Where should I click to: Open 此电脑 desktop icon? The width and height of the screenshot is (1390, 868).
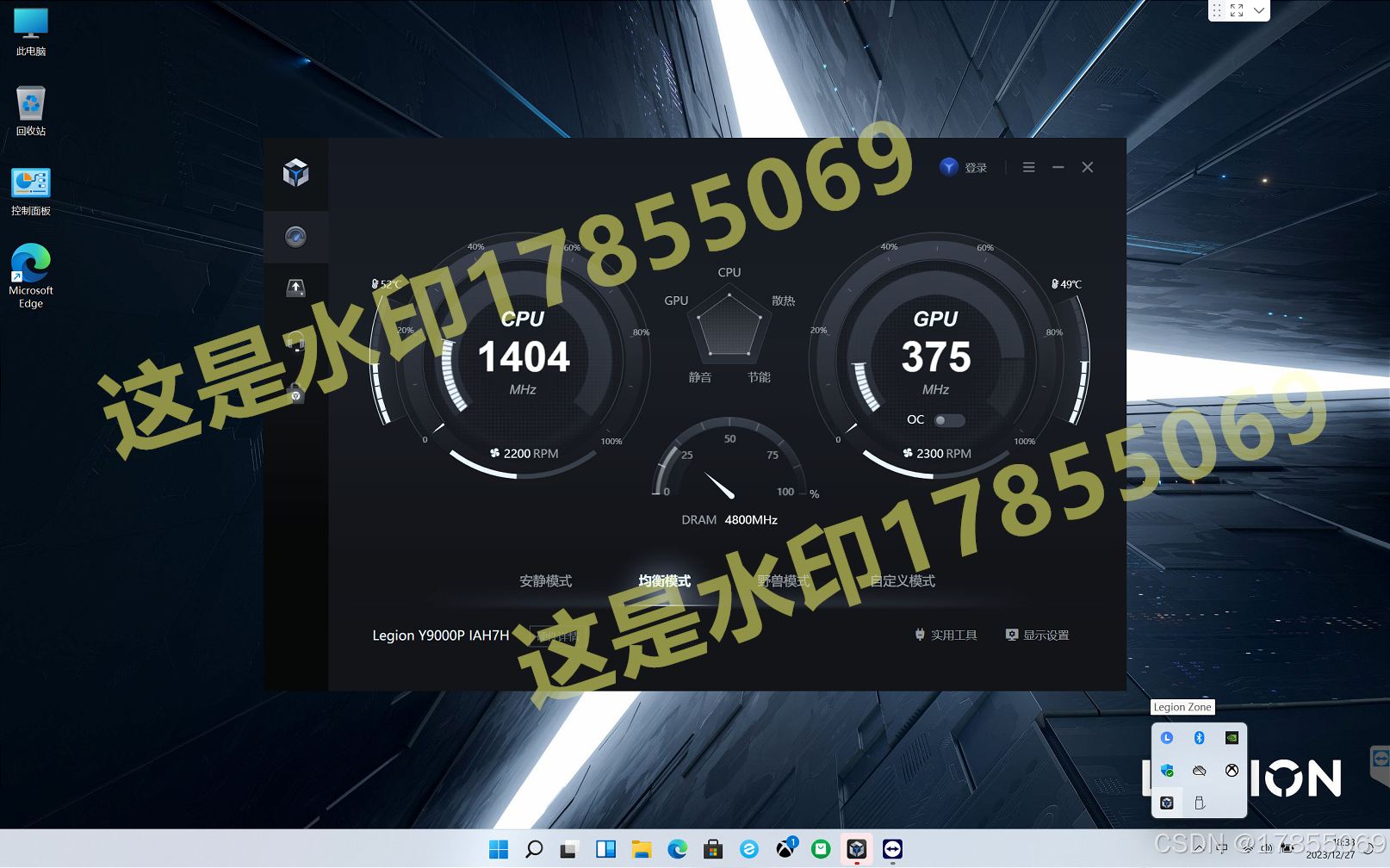(x=31, y=33)
